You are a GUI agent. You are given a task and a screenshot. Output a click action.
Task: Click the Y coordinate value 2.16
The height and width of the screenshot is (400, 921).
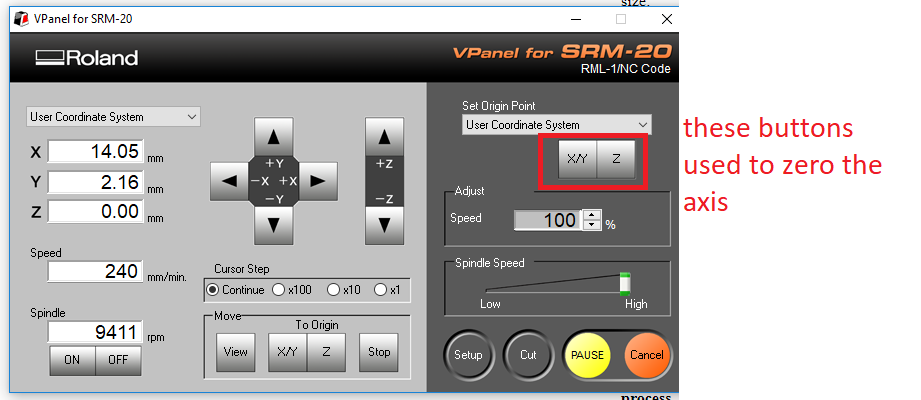coord(95,181)
